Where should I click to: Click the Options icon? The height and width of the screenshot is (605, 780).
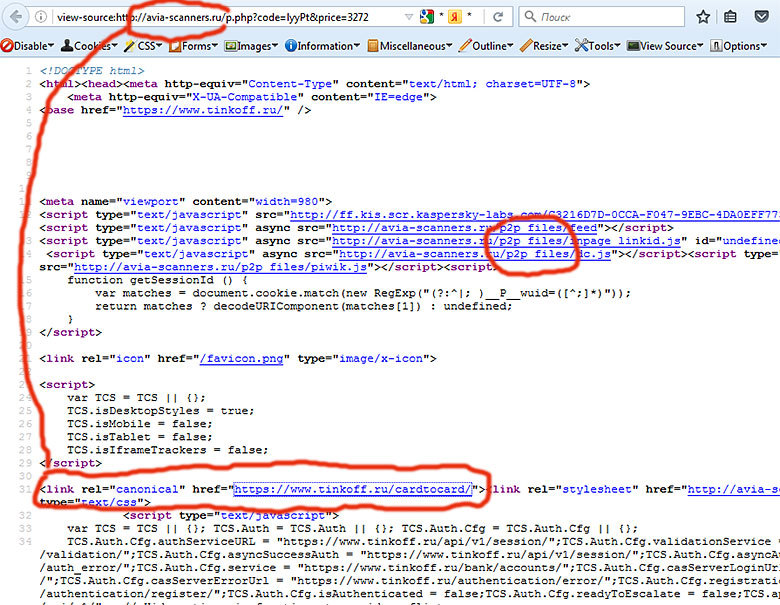pos(715,46)
